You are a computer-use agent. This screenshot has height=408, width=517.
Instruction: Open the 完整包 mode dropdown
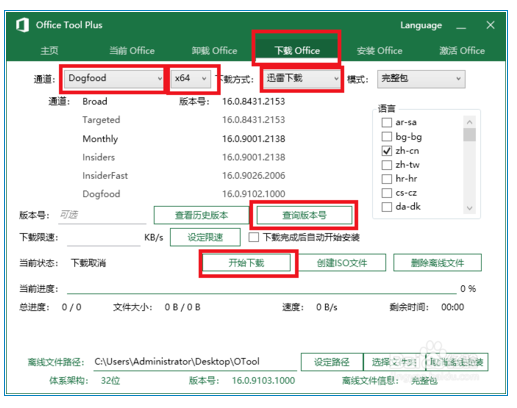pos(421,79)
